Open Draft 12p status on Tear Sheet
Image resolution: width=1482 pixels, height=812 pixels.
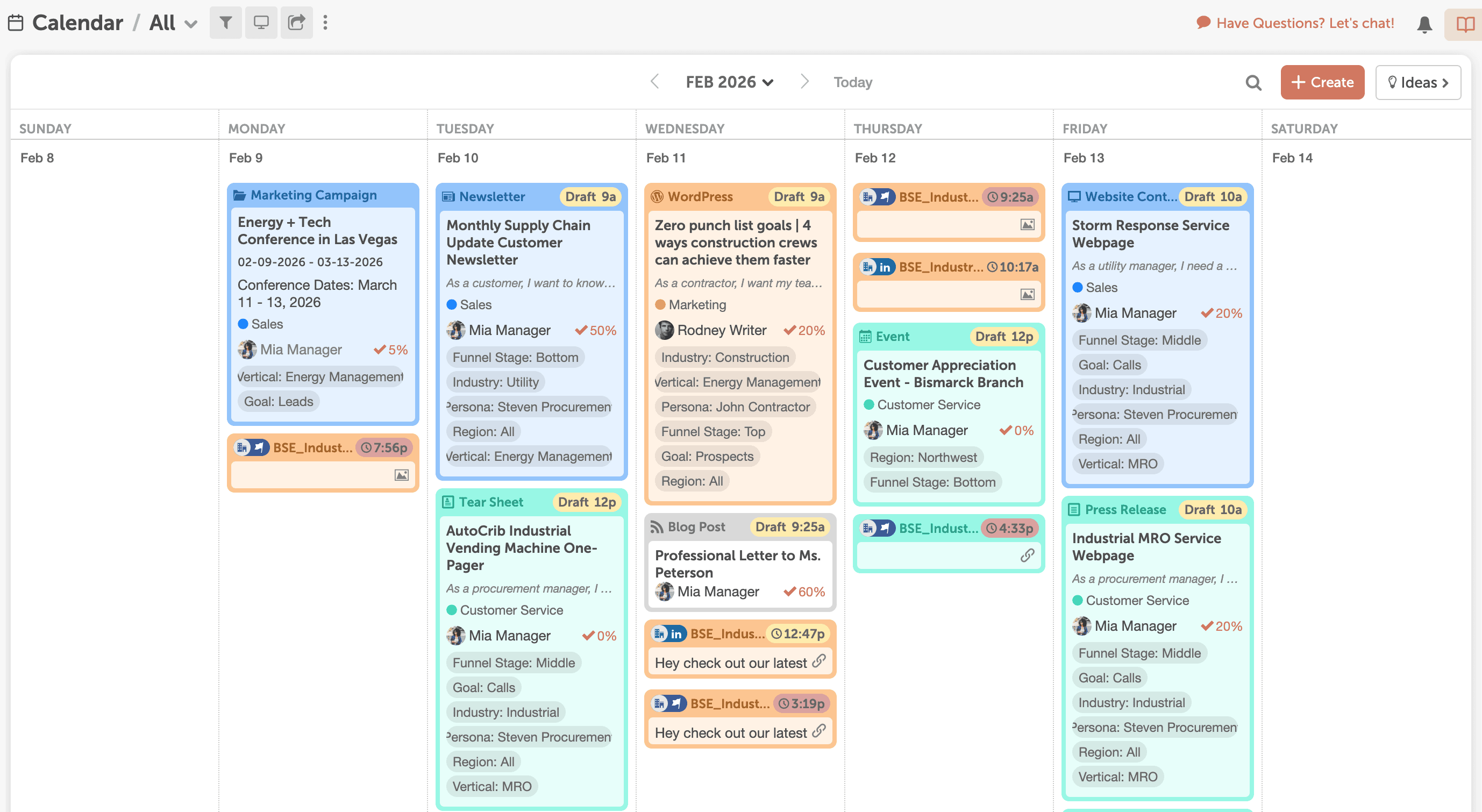pyautogui.click(x=587, y=502)
